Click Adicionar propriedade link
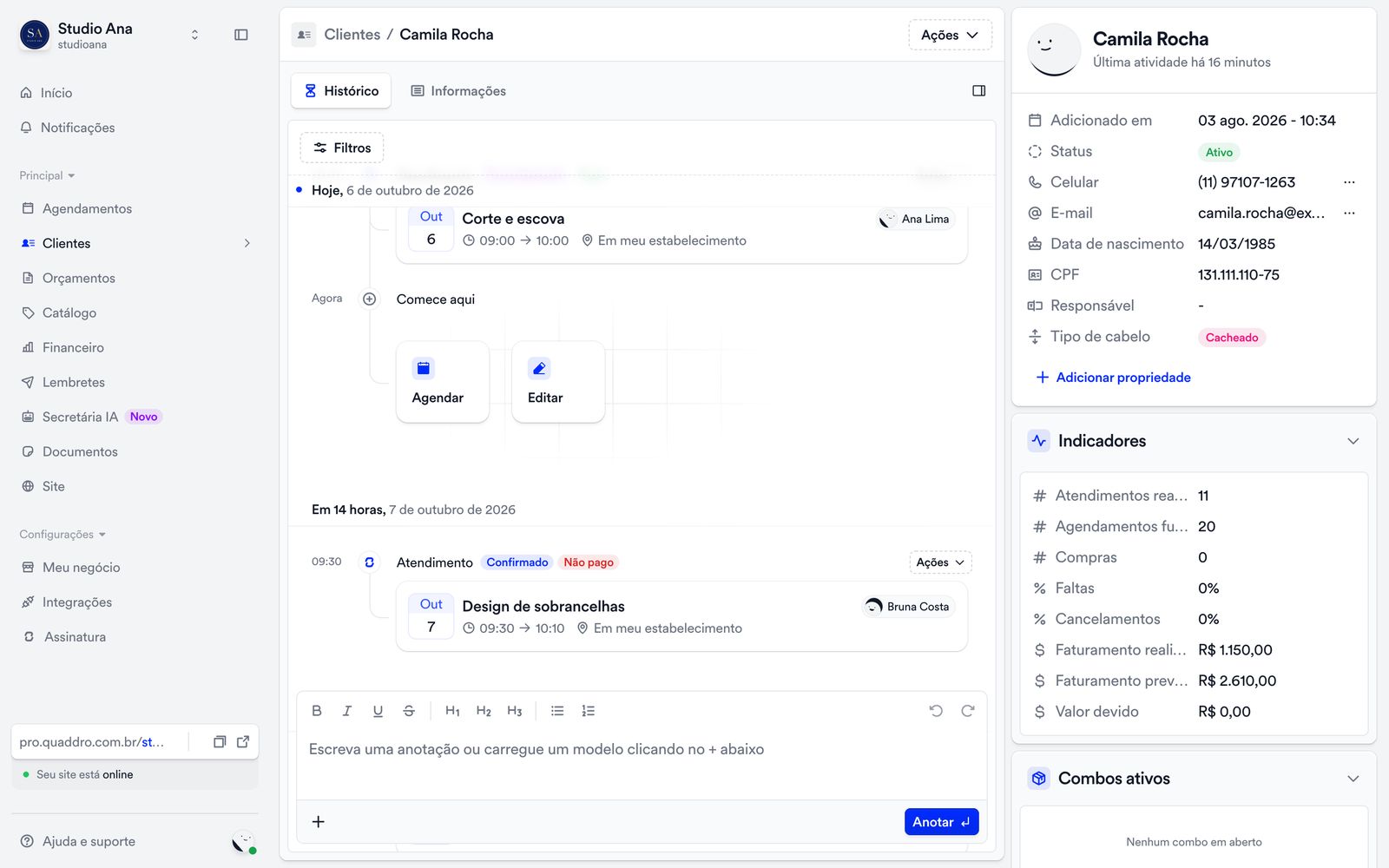 click(x=1114, y=378)
